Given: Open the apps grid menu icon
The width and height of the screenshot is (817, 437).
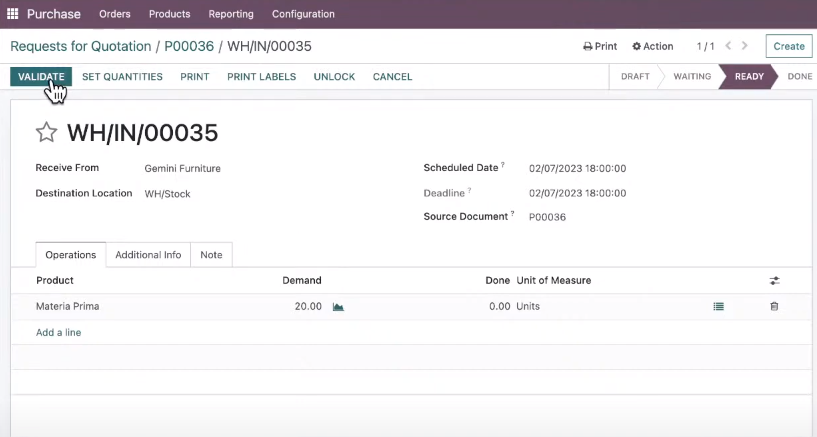Looking at the screenshot, I should (13, 14).
